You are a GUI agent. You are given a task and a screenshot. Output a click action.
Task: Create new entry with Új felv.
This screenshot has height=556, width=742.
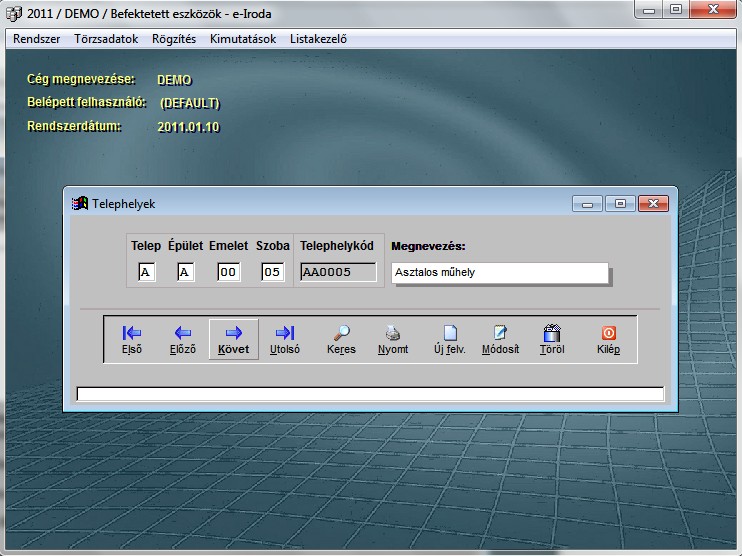click(x=450, y=340)
